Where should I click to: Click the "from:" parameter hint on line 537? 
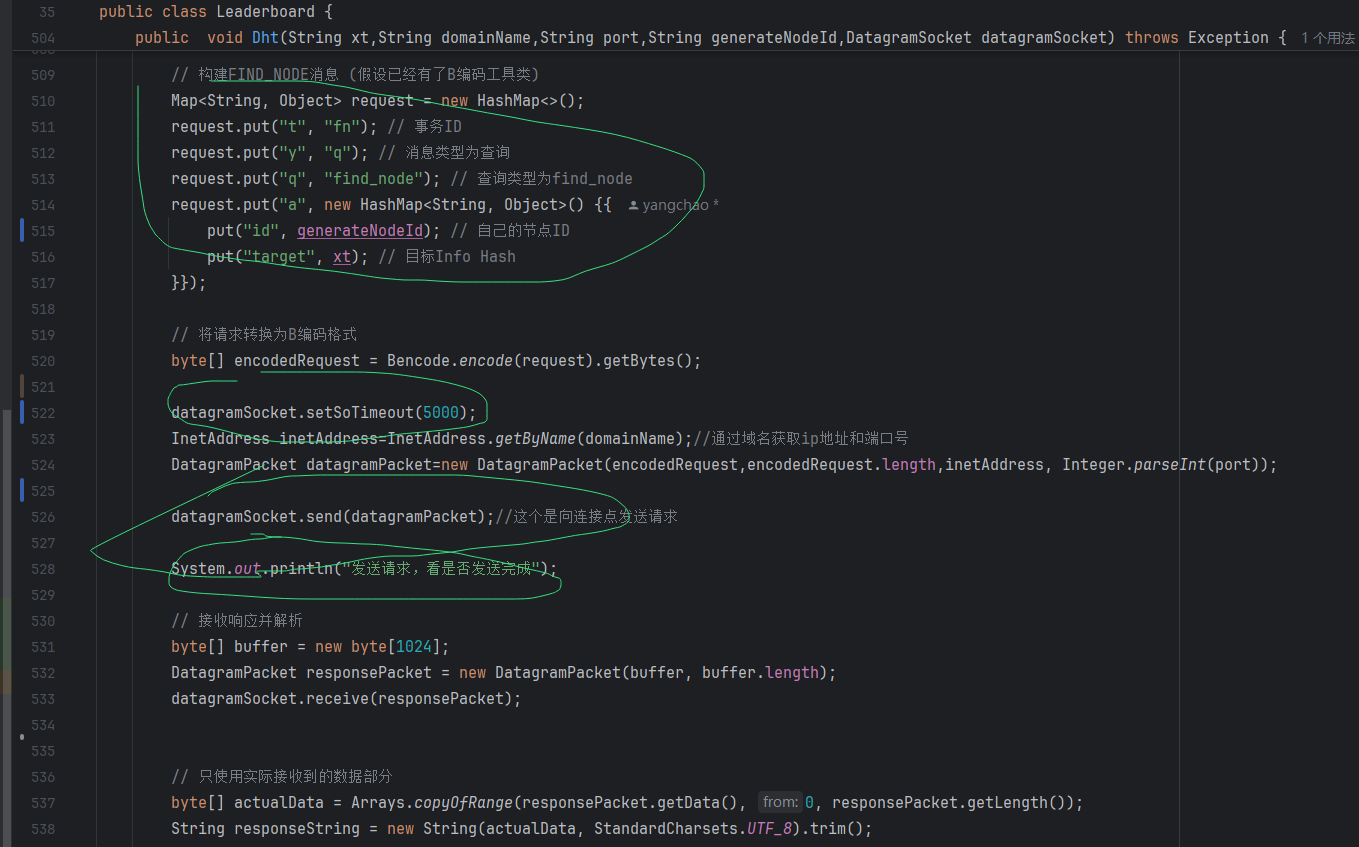point(780,802)
